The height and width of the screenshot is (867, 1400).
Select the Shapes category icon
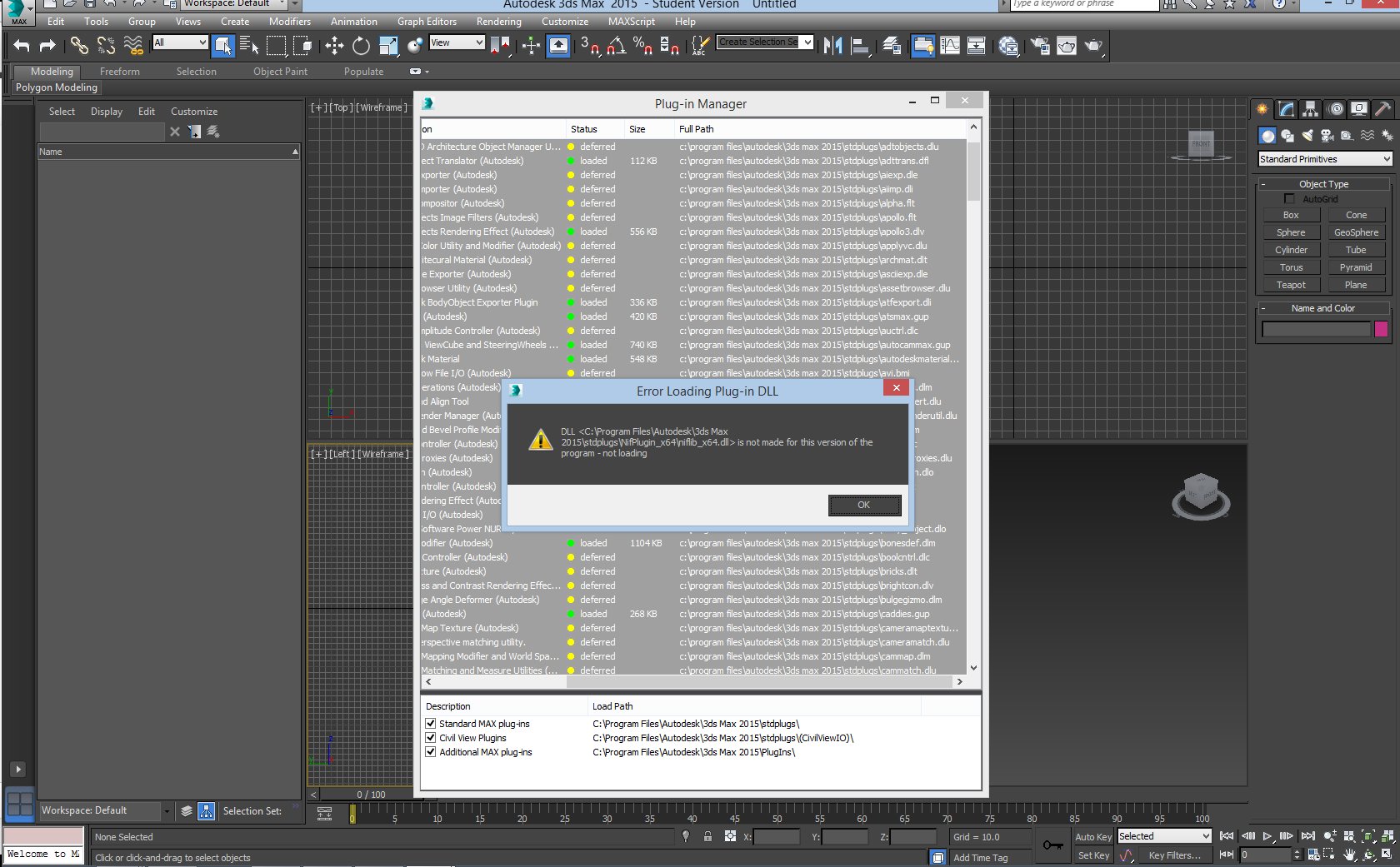point(1287,135)
